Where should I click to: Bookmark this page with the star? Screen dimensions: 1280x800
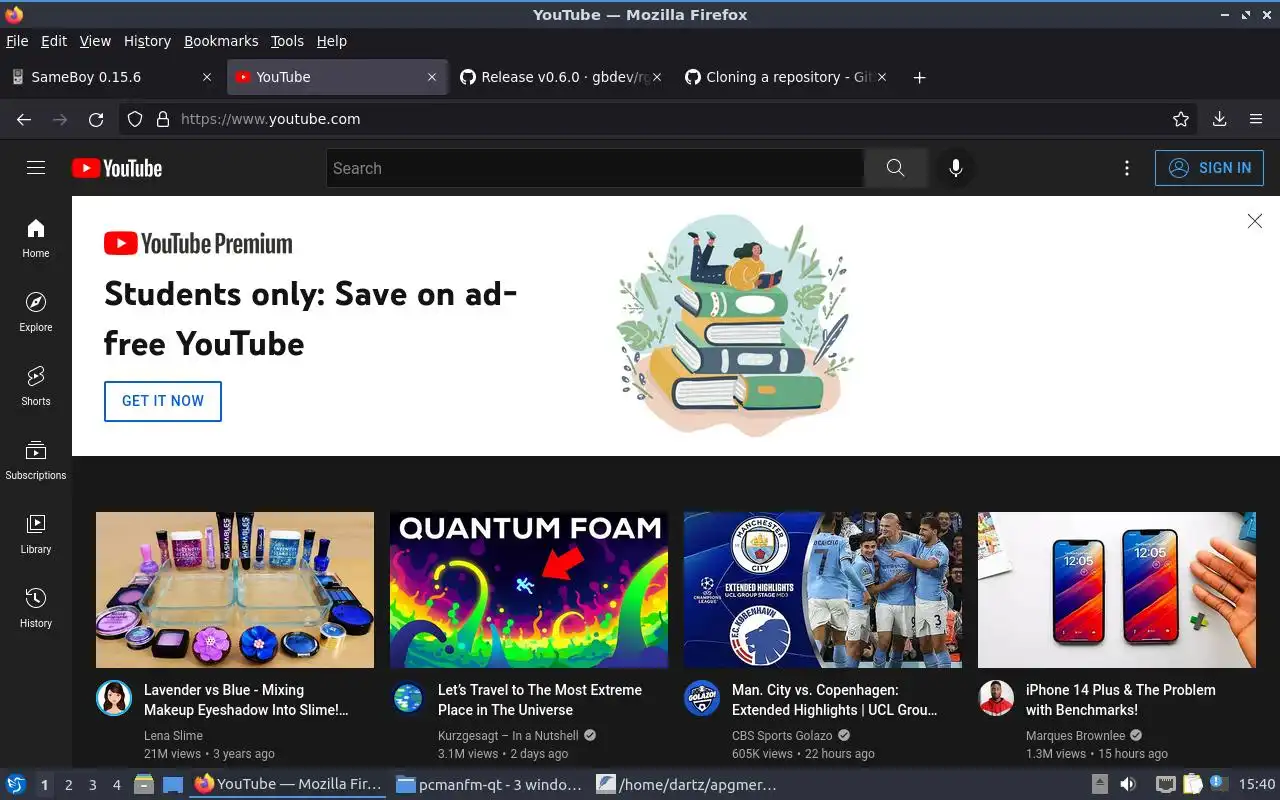tap(1181, 119)
